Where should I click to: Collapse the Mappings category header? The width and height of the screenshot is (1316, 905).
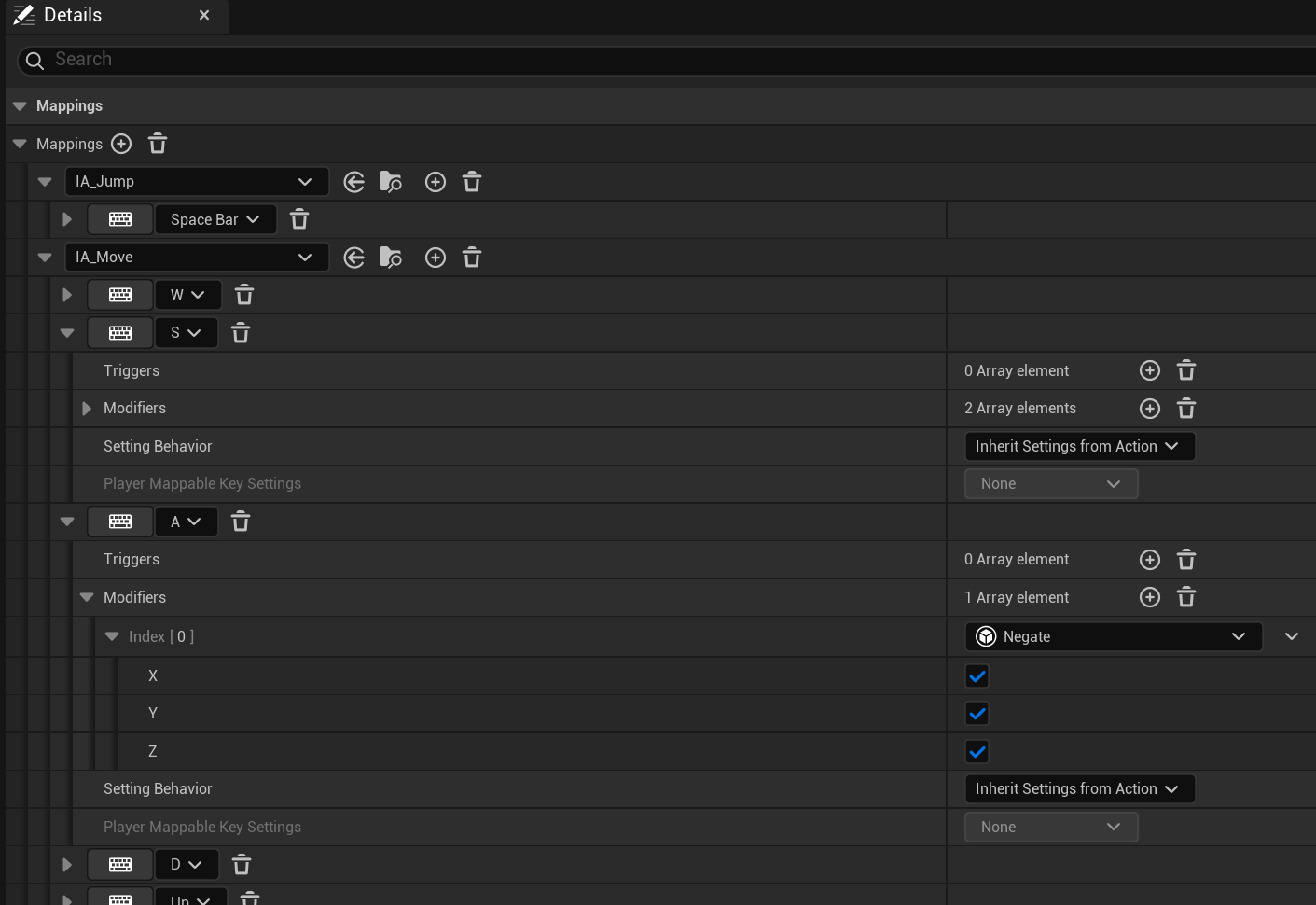20,106
